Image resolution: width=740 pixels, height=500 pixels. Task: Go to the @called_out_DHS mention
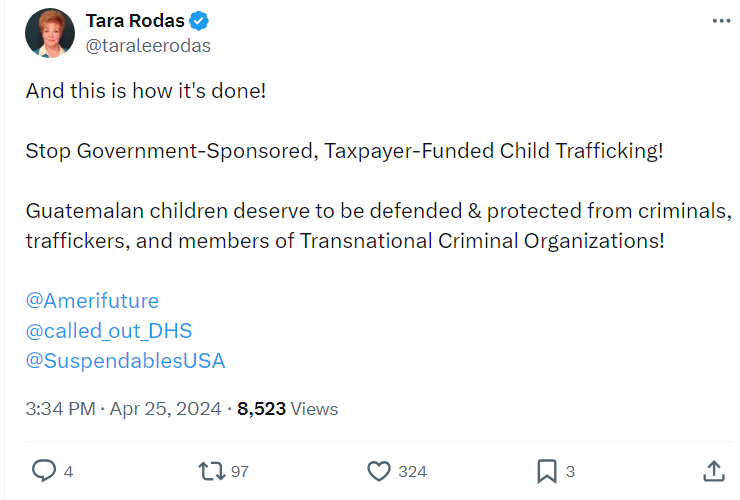point(108,331)
